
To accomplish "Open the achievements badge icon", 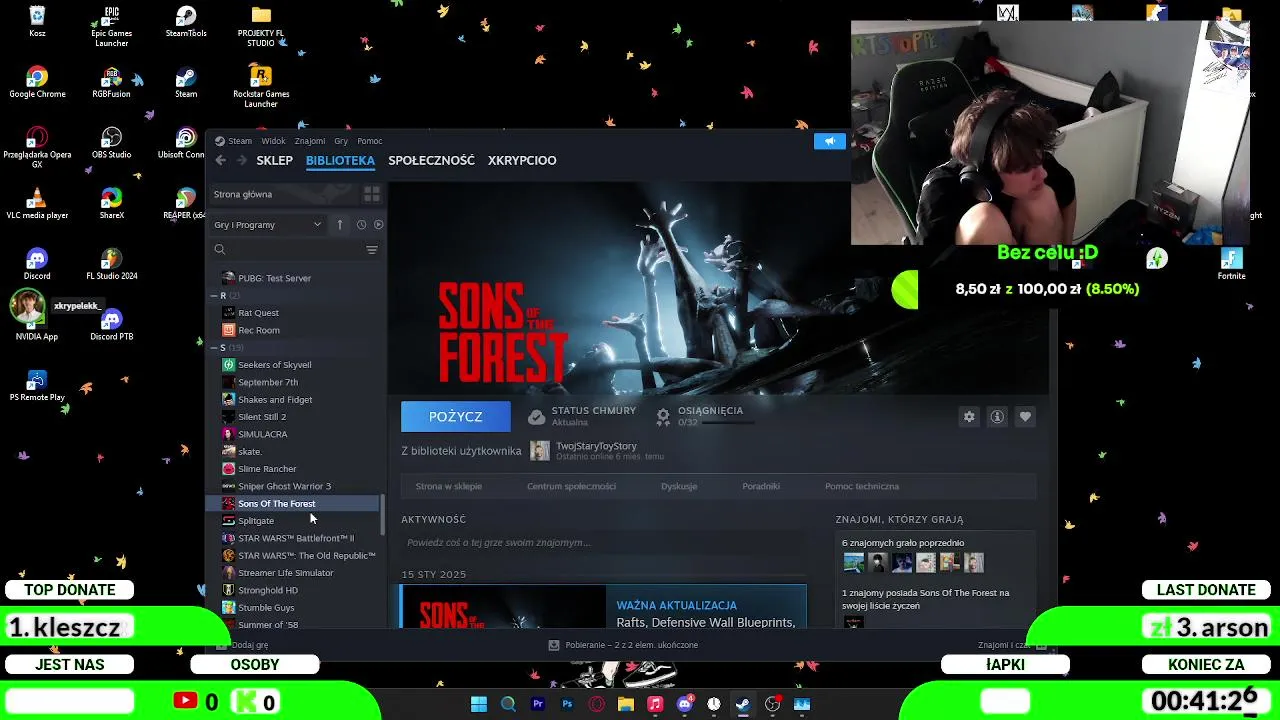I will (663, 416).
